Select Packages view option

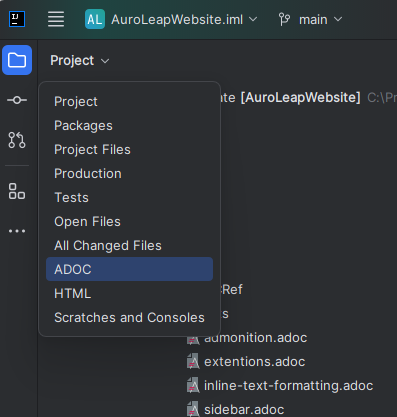[x=129, y=126]
